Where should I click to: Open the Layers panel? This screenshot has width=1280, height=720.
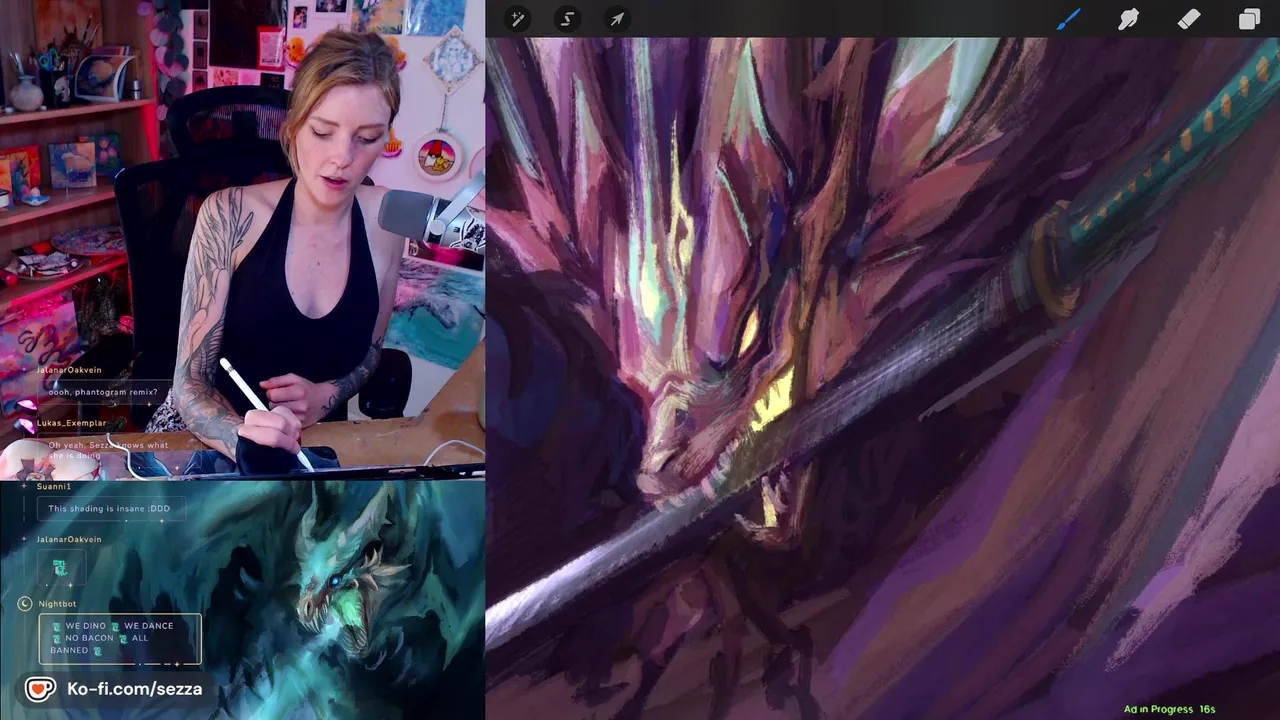tap(1249, 19)
